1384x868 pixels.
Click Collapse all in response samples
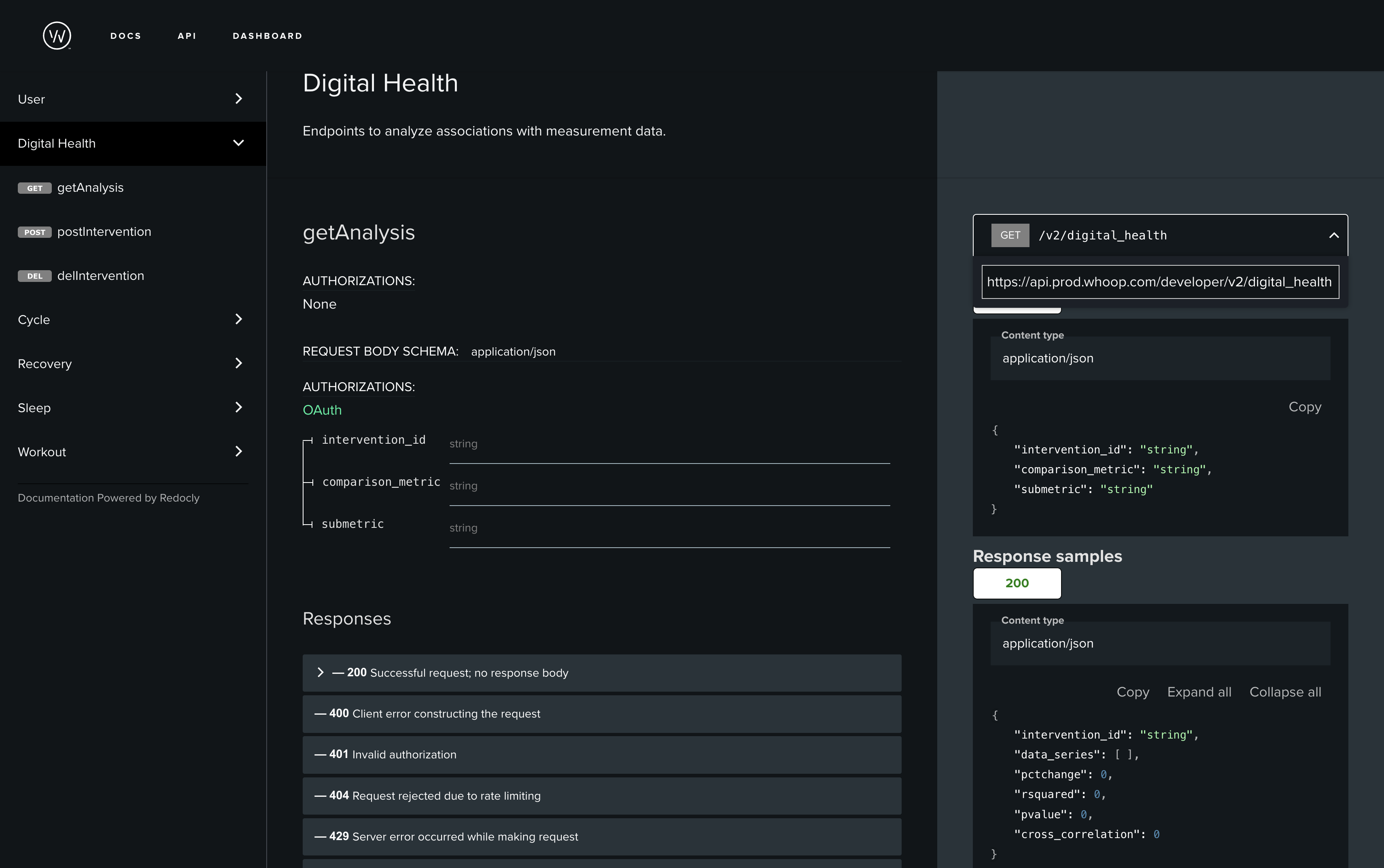coord(1285,692)
